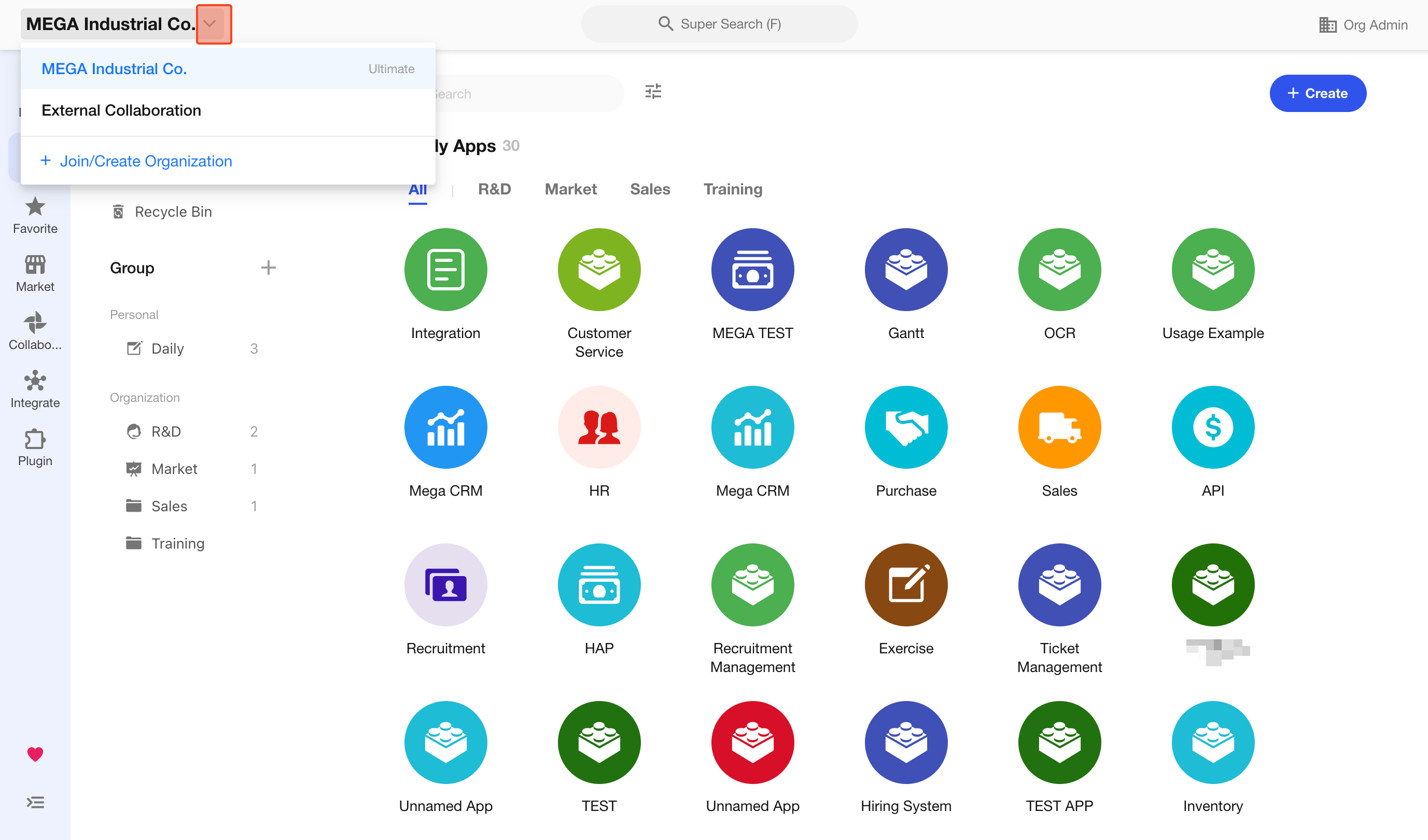Viewport: 1428px width, 840px height.
Task: Open the Exercise app icon
Action: point(905,585)
